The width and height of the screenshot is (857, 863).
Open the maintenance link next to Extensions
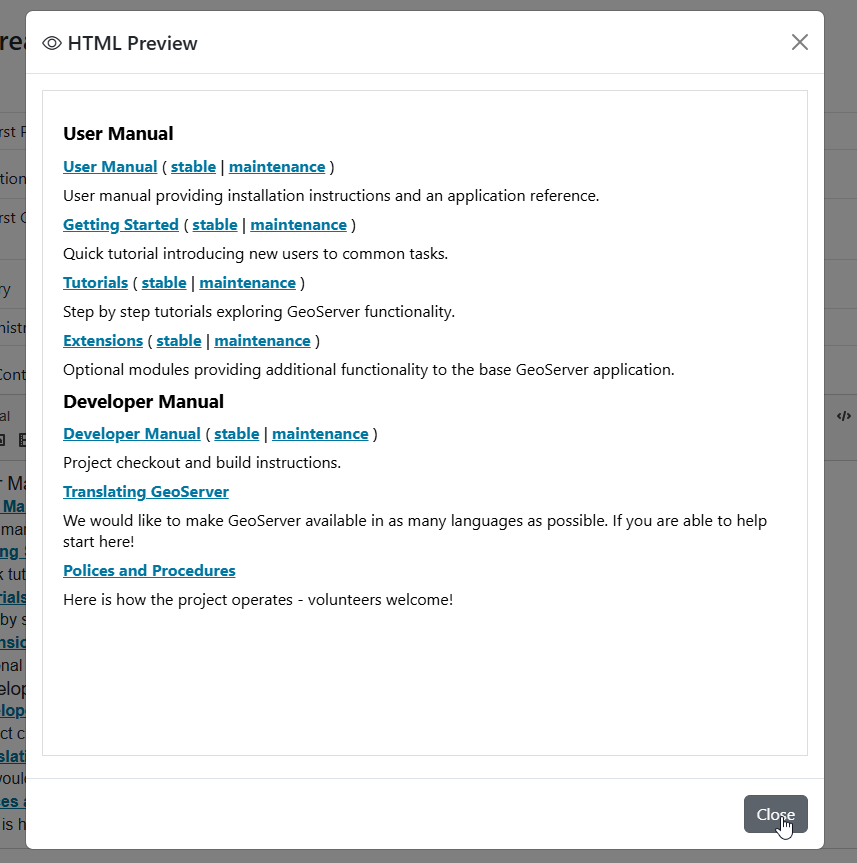point(262,341)
